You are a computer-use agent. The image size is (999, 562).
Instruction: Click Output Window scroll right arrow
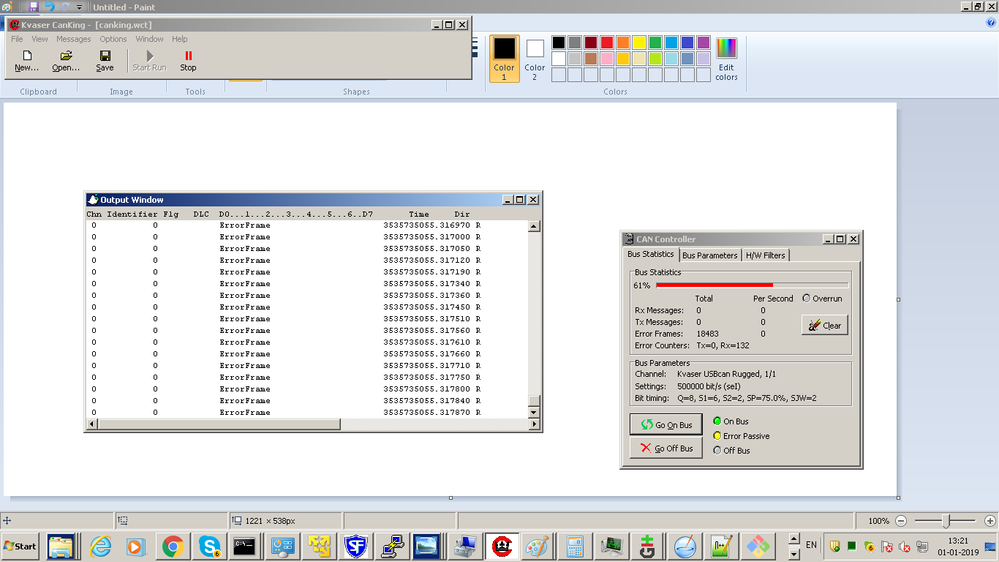534,424
